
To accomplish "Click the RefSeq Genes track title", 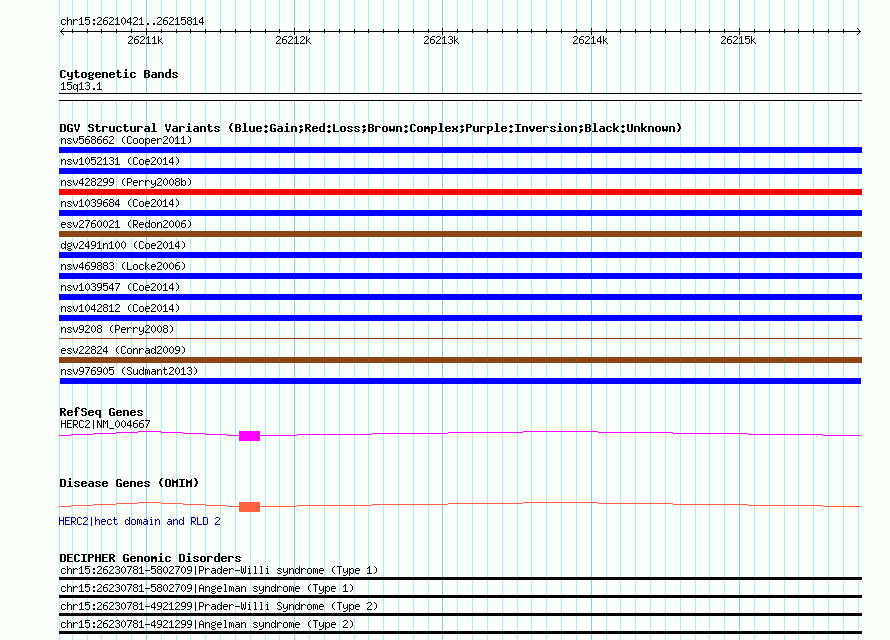I will (x=101, y=412).
